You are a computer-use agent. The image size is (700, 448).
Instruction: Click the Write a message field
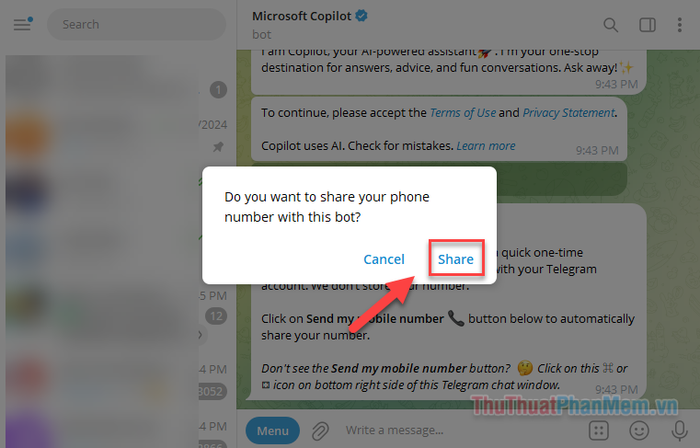(460, 431)
